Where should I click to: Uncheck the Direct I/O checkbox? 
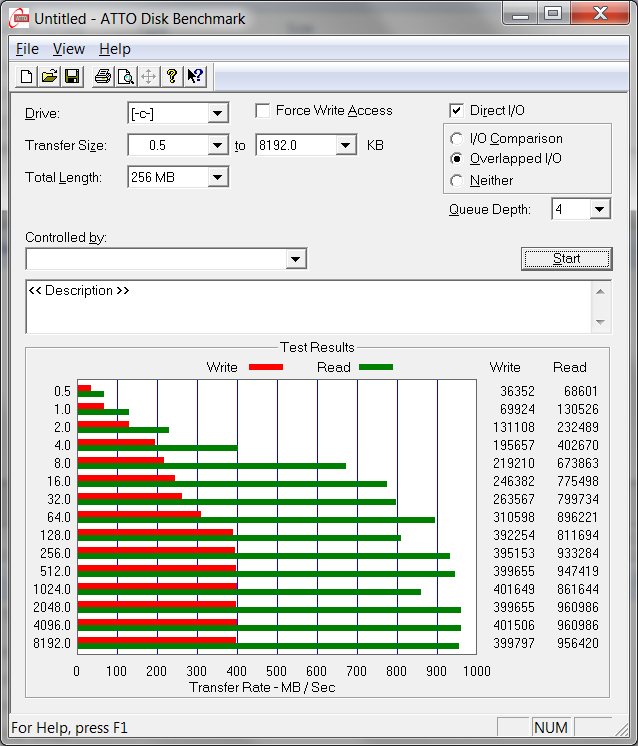coord(456,111)
